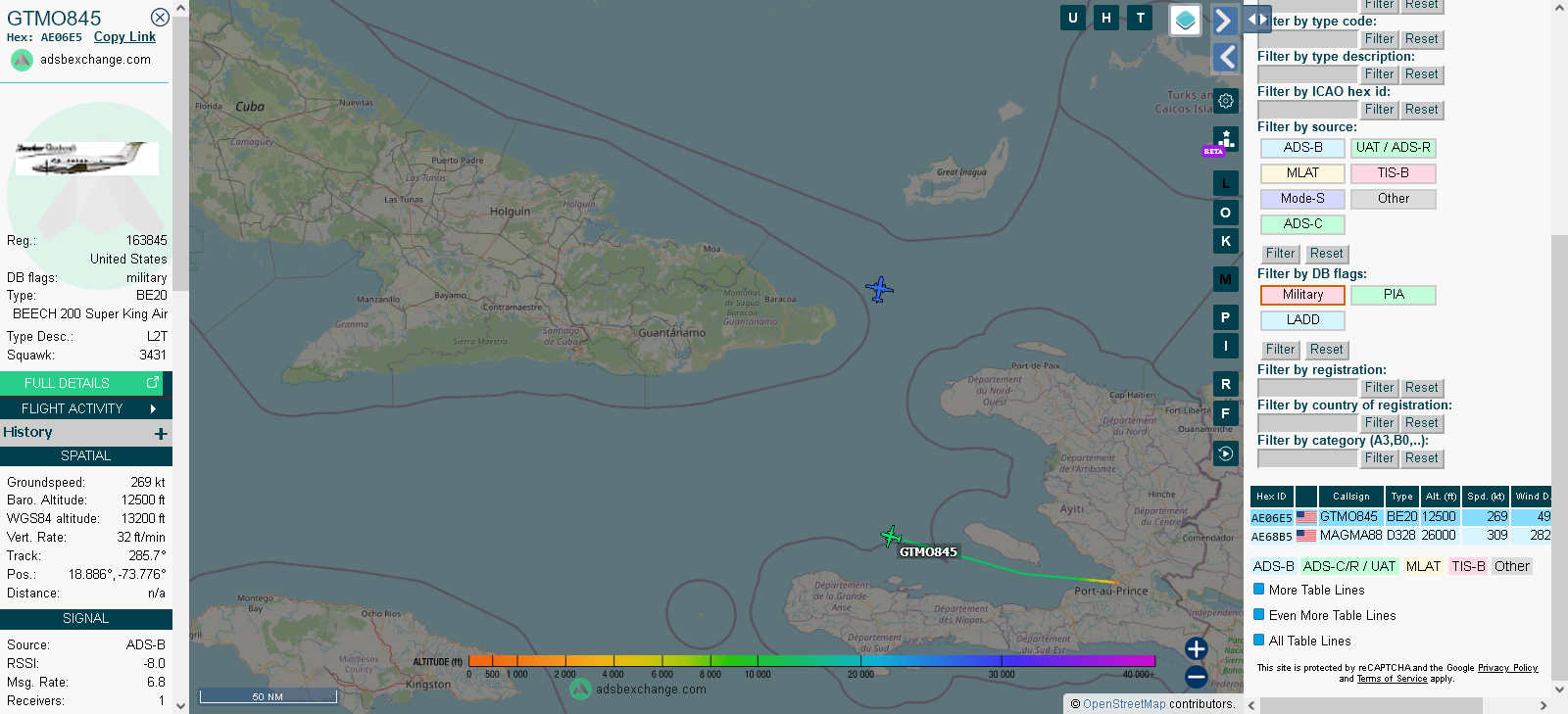Viewport: 1568px width, 714px height.
Task: Select the GTMO845 row in the table
Action: (1400, 517)
